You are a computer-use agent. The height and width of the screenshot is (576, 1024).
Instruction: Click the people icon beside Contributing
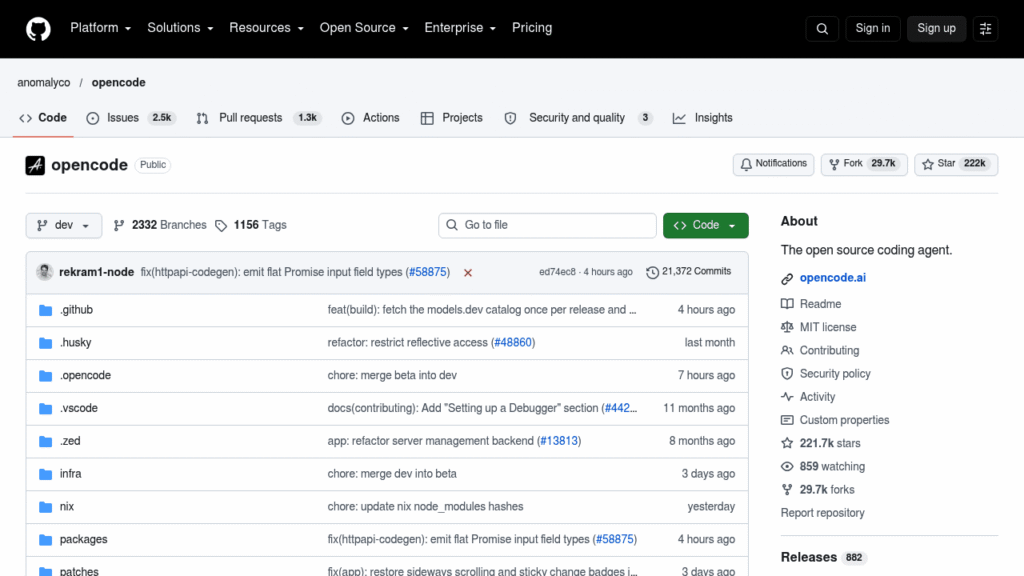coord(787,351)
